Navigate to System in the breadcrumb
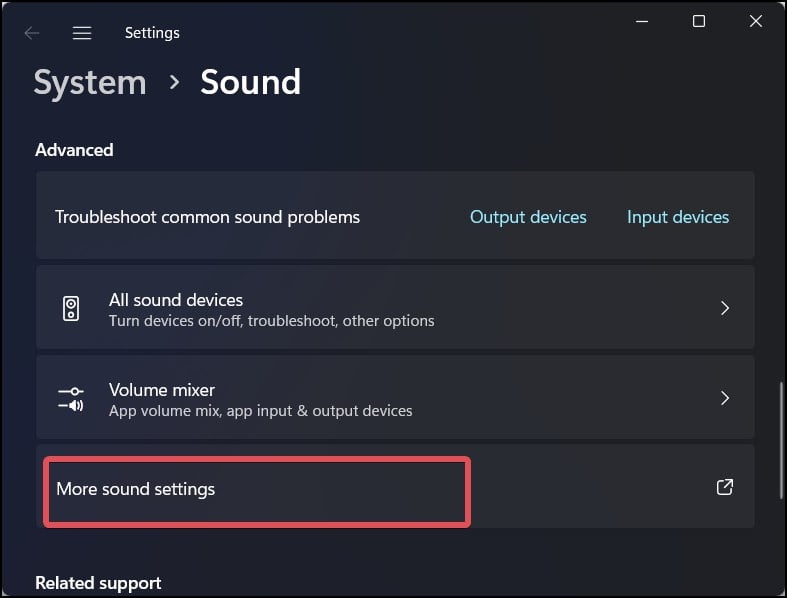Screen dimensions: 787x598 90,83
